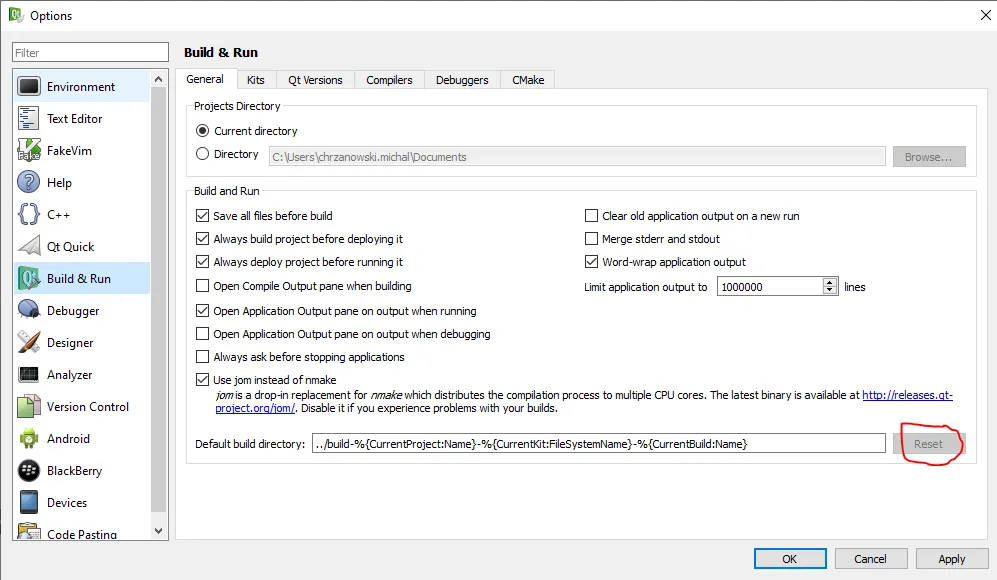Image resolution: width=997 pixels, height=580 pixels.
Task: Click the Default build directory field
Action: (598, 443)
